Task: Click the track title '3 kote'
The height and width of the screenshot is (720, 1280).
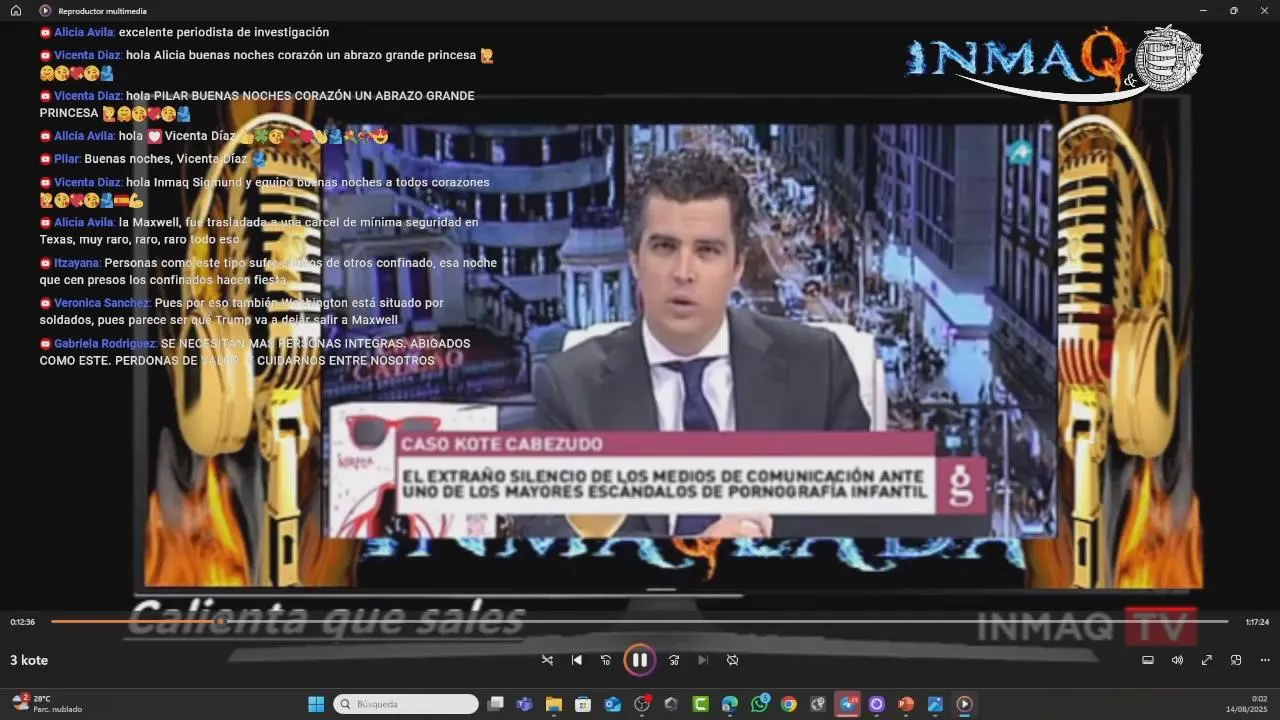Action: 29,660
